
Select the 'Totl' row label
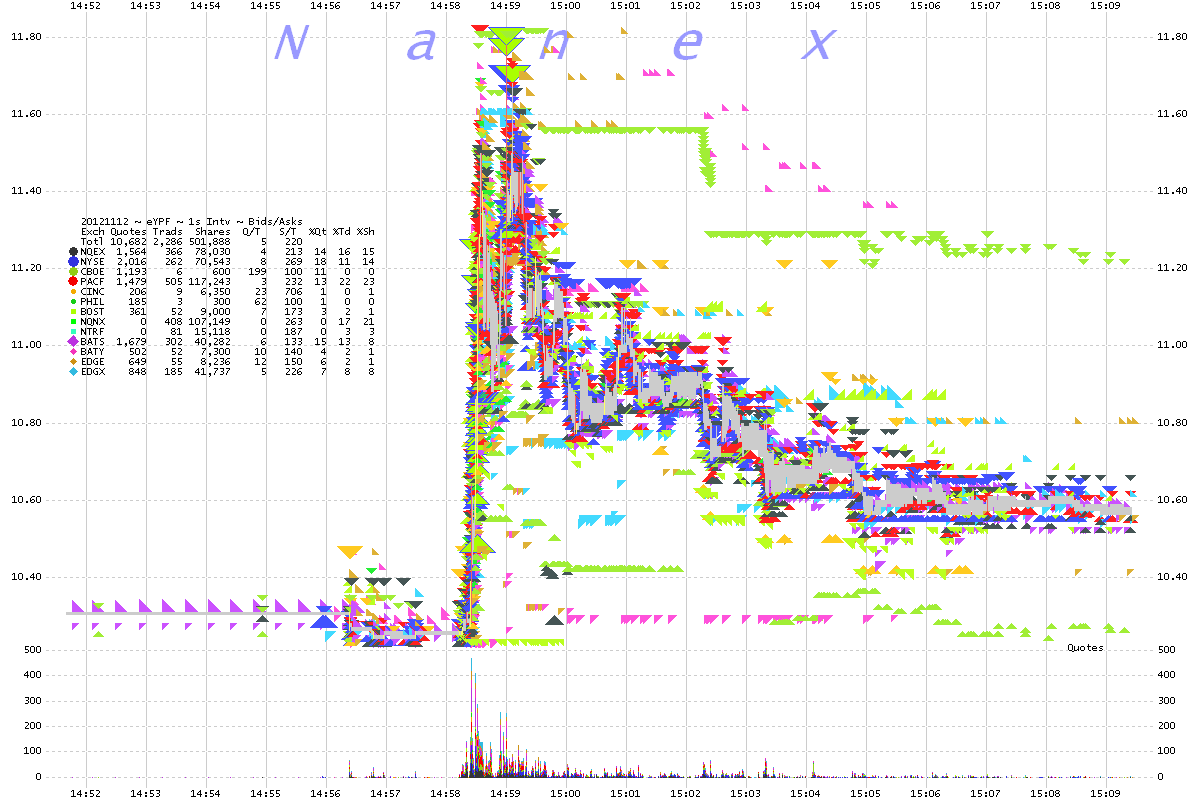[92, 241]
